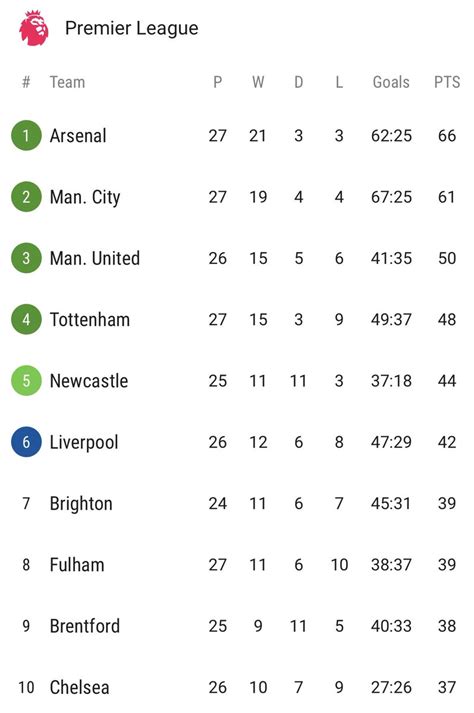Open the Arsenal team row
Screen dimensions: 474x713
click(237, 136)
